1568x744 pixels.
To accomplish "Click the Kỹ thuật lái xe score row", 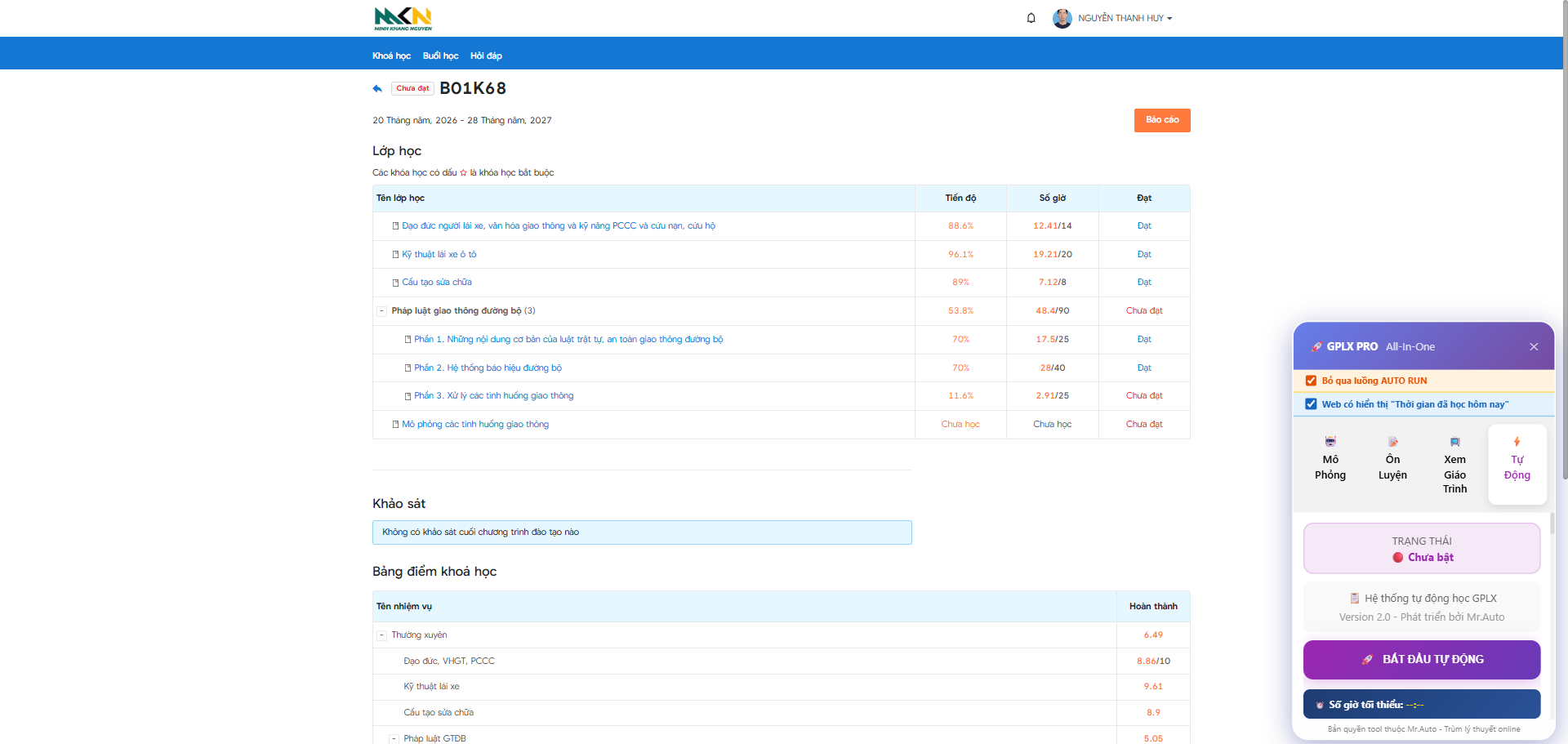I will coord(781,687).
